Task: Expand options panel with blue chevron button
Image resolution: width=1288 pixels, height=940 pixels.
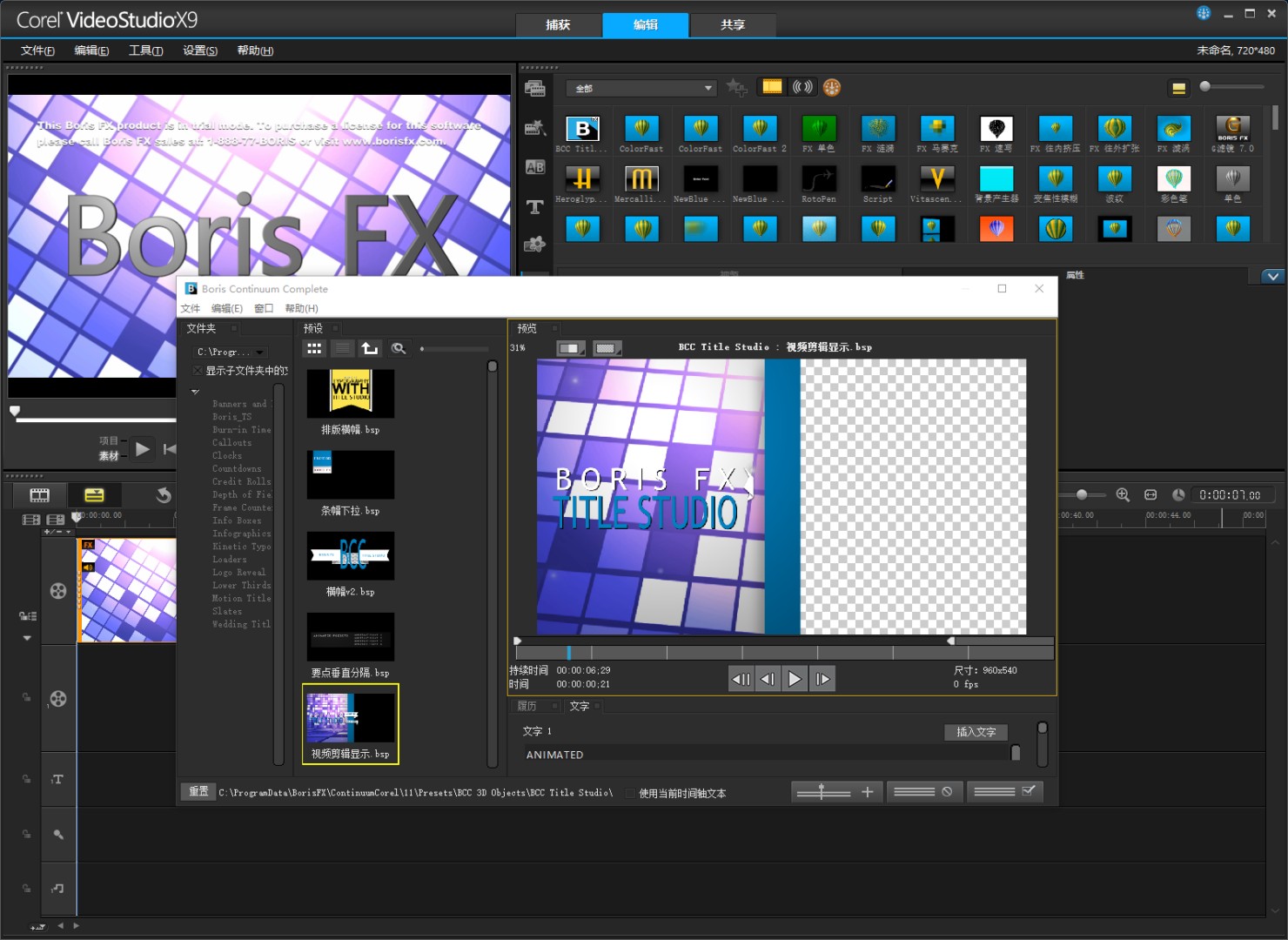Action: click(1273, 276)
